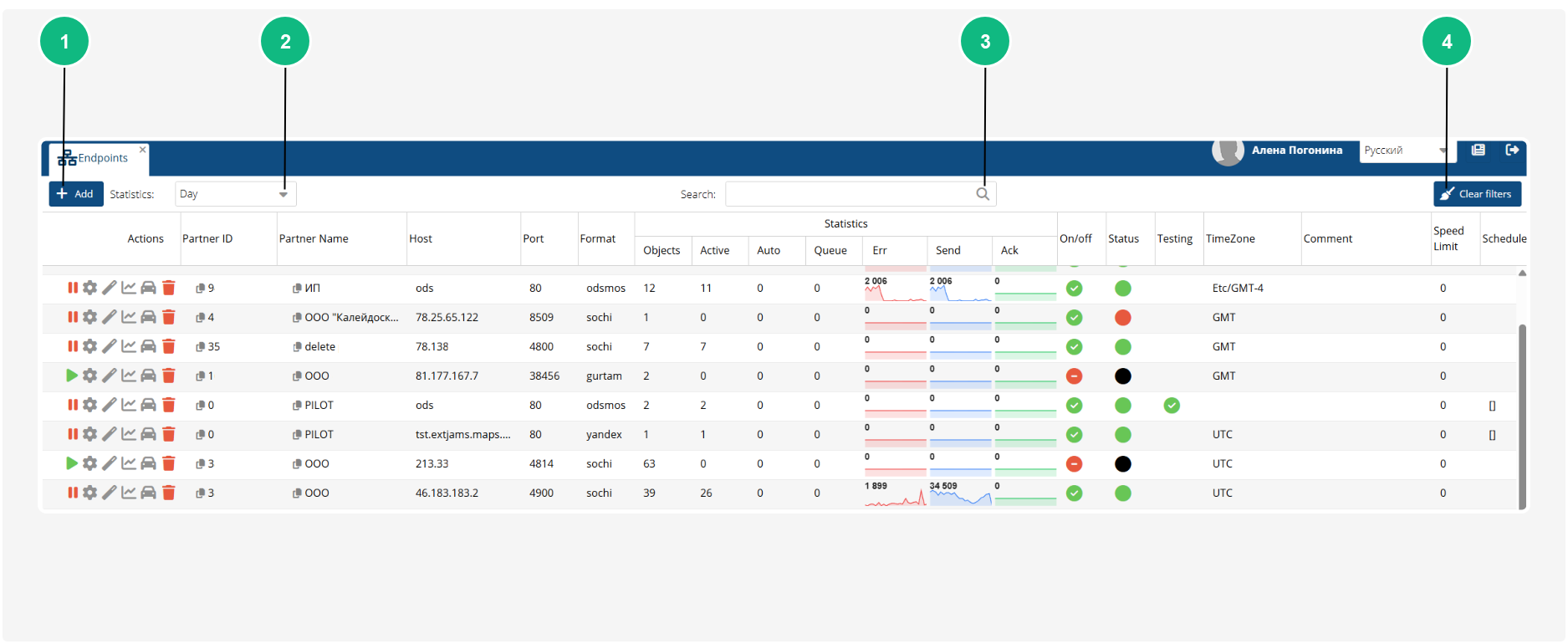Screen dimensions: 1568x644
Task: Open the news icon in the header
Action: click(x=1479, y=150)
